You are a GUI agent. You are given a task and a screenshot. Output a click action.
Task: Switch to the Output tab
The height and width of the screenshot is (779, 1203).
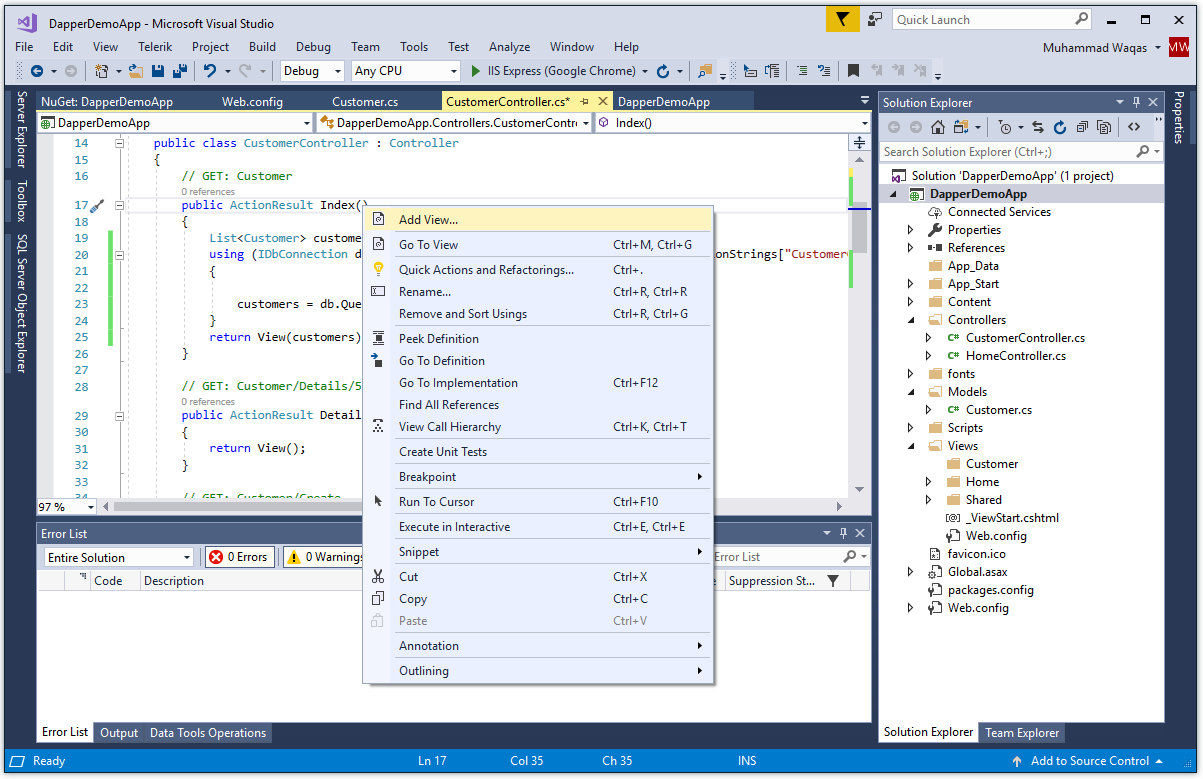coord(119,733)
